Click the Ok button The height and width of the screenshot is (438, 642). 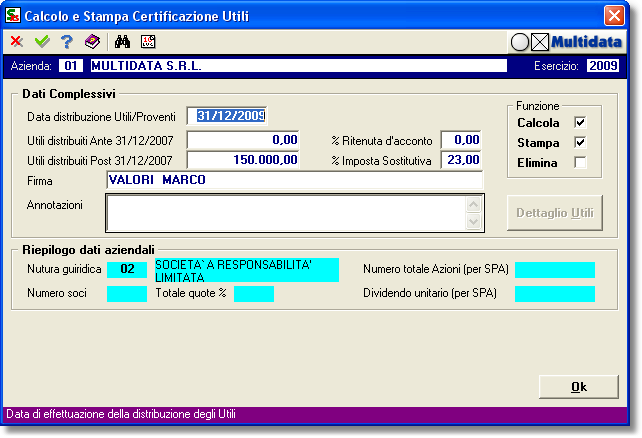click(579, 387)
